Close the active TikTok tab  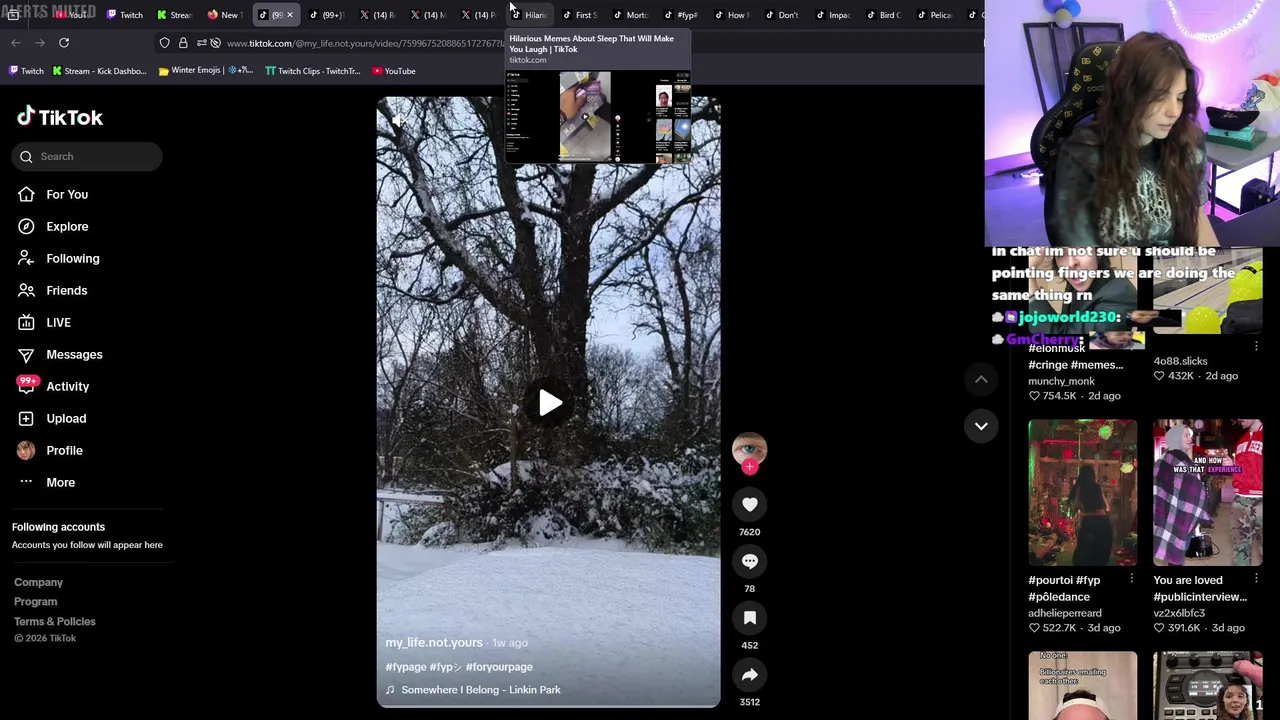point(290,15)
